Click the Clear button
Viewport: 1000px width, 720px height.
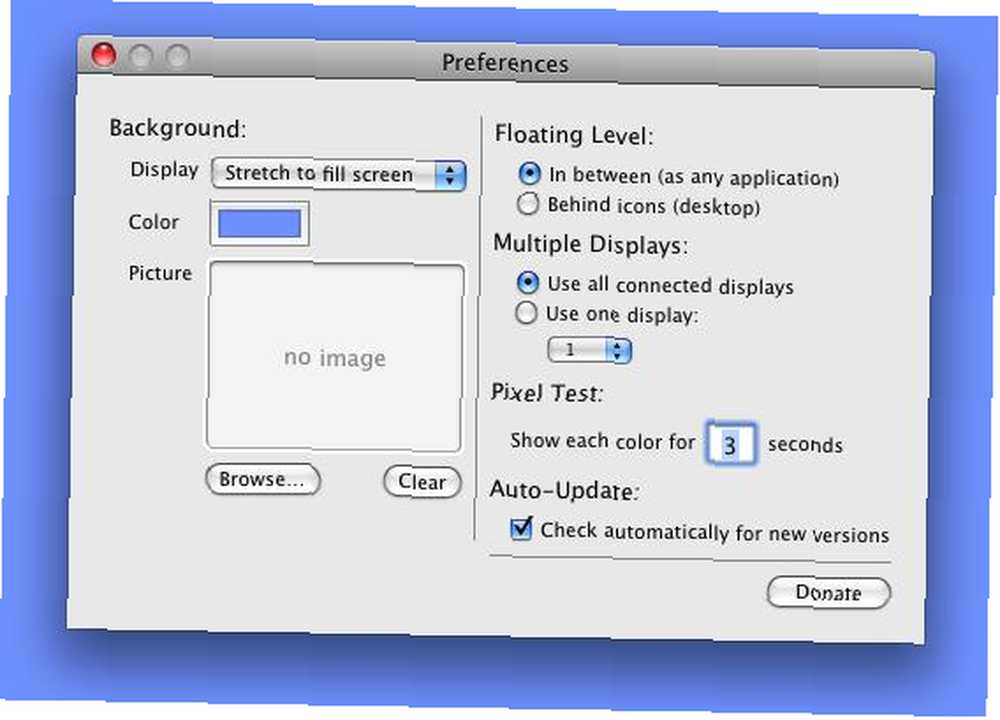tap(422, 481)
